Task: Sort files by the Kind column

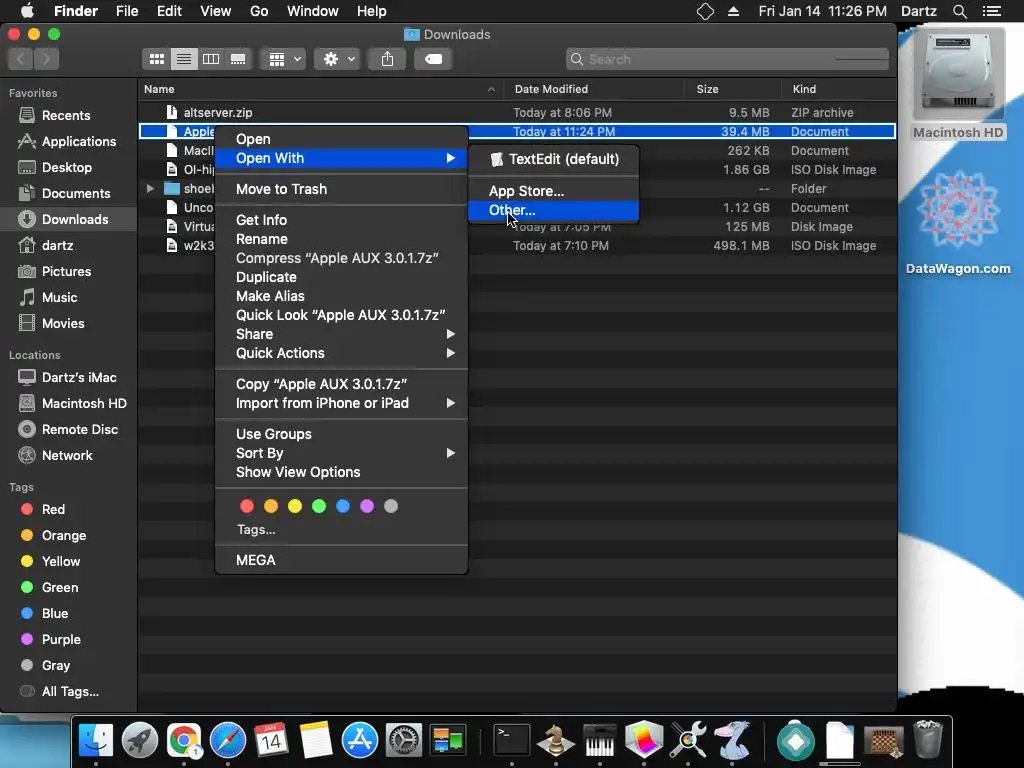Action: pos(839,89)
